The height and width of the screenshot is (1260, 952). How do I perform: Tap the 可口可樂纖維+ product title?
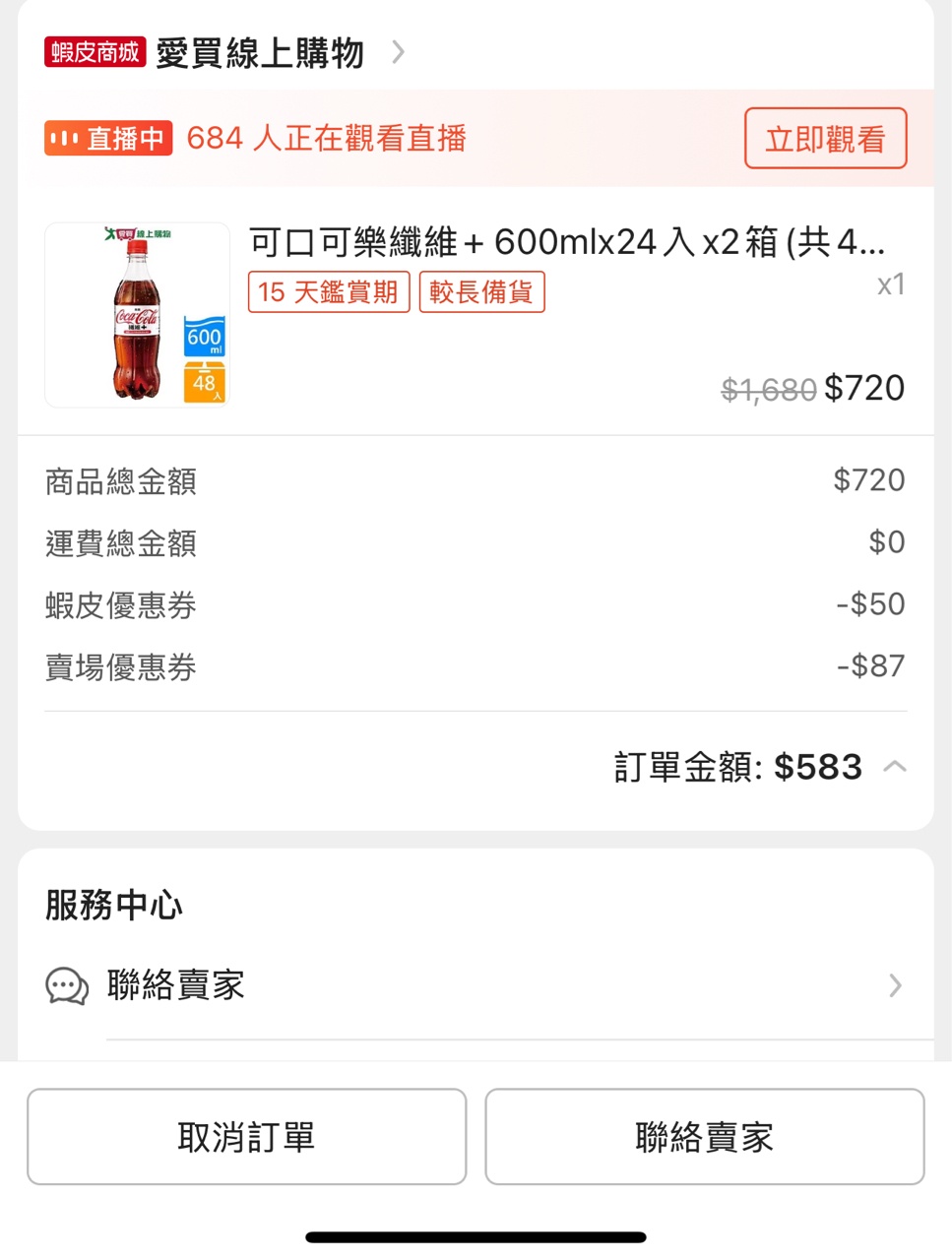566,242
